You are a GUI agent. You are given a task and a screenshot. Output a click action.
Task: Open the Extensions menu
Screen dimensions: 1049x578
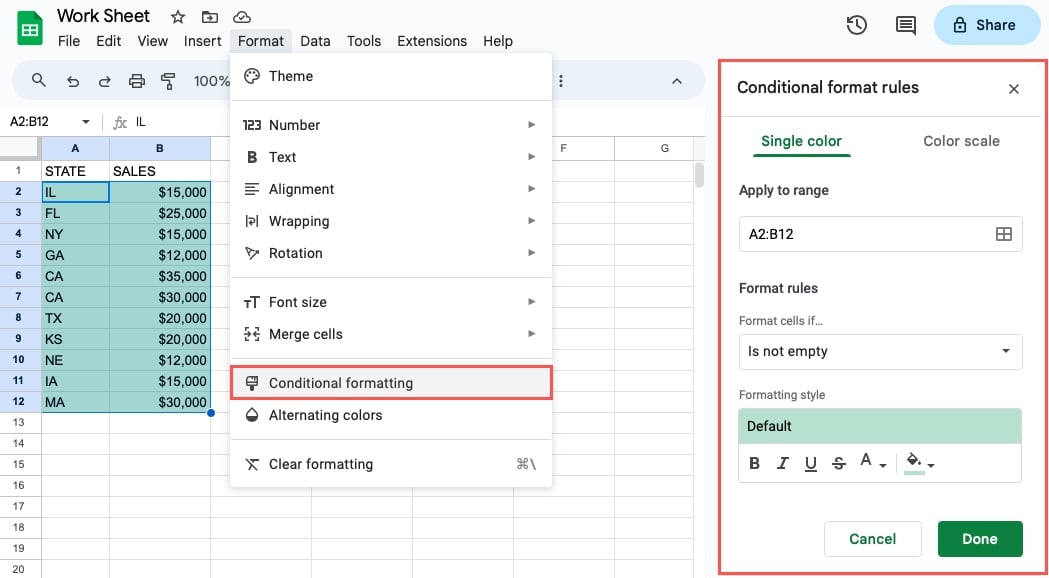[x=432, y=41]
